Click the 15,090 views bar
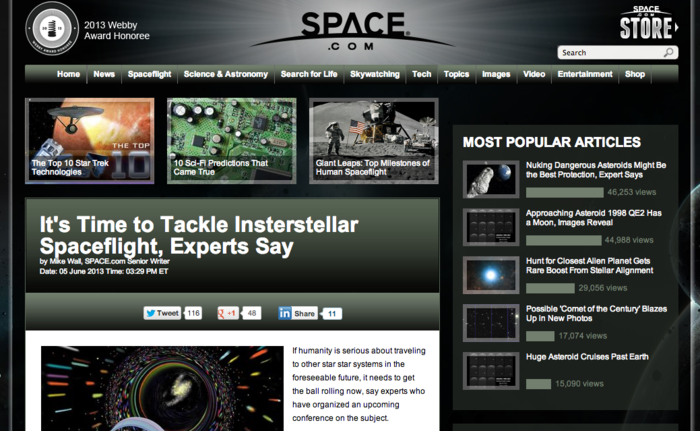 (x=538, y=384)
